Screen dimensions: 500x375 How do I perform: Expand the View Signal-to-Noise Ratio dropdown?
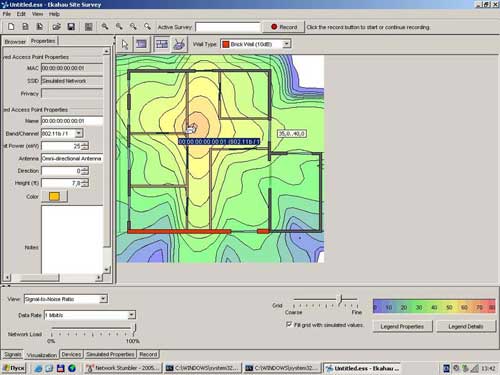(103, 299)
